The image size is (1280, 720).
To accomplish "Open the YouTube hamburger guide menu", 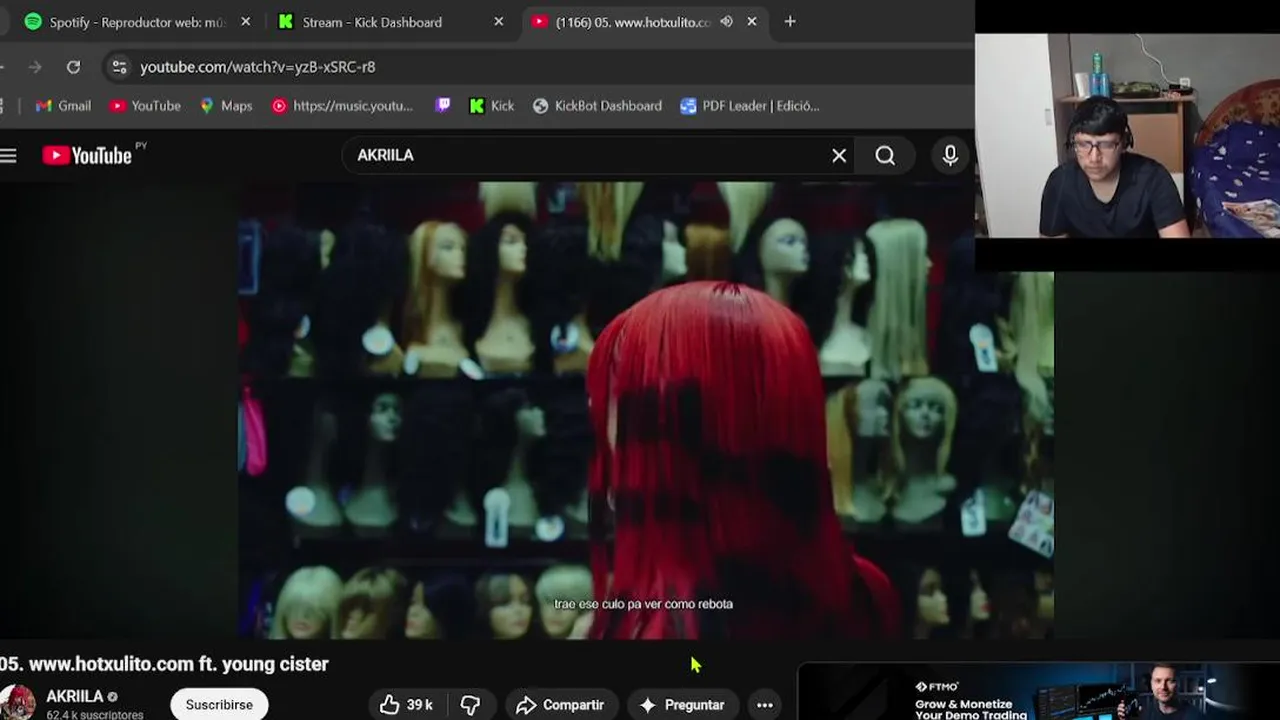I will point(9,155).
